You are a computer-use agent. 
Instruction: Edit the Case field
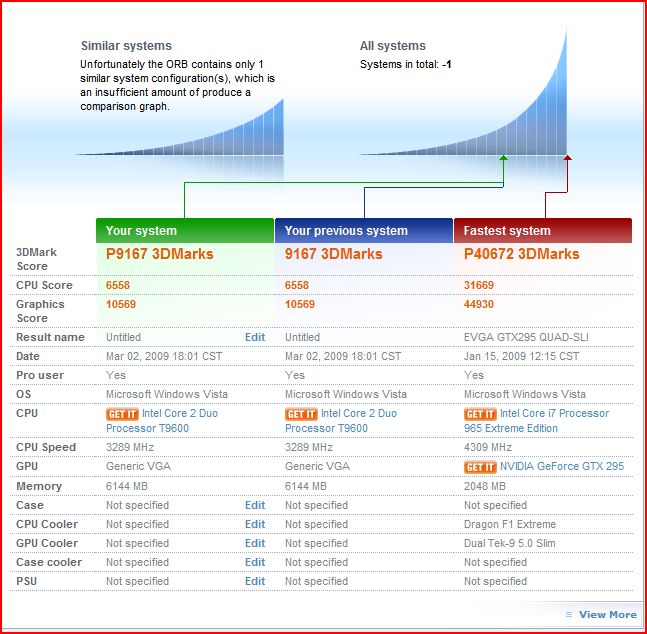[255, 505]
